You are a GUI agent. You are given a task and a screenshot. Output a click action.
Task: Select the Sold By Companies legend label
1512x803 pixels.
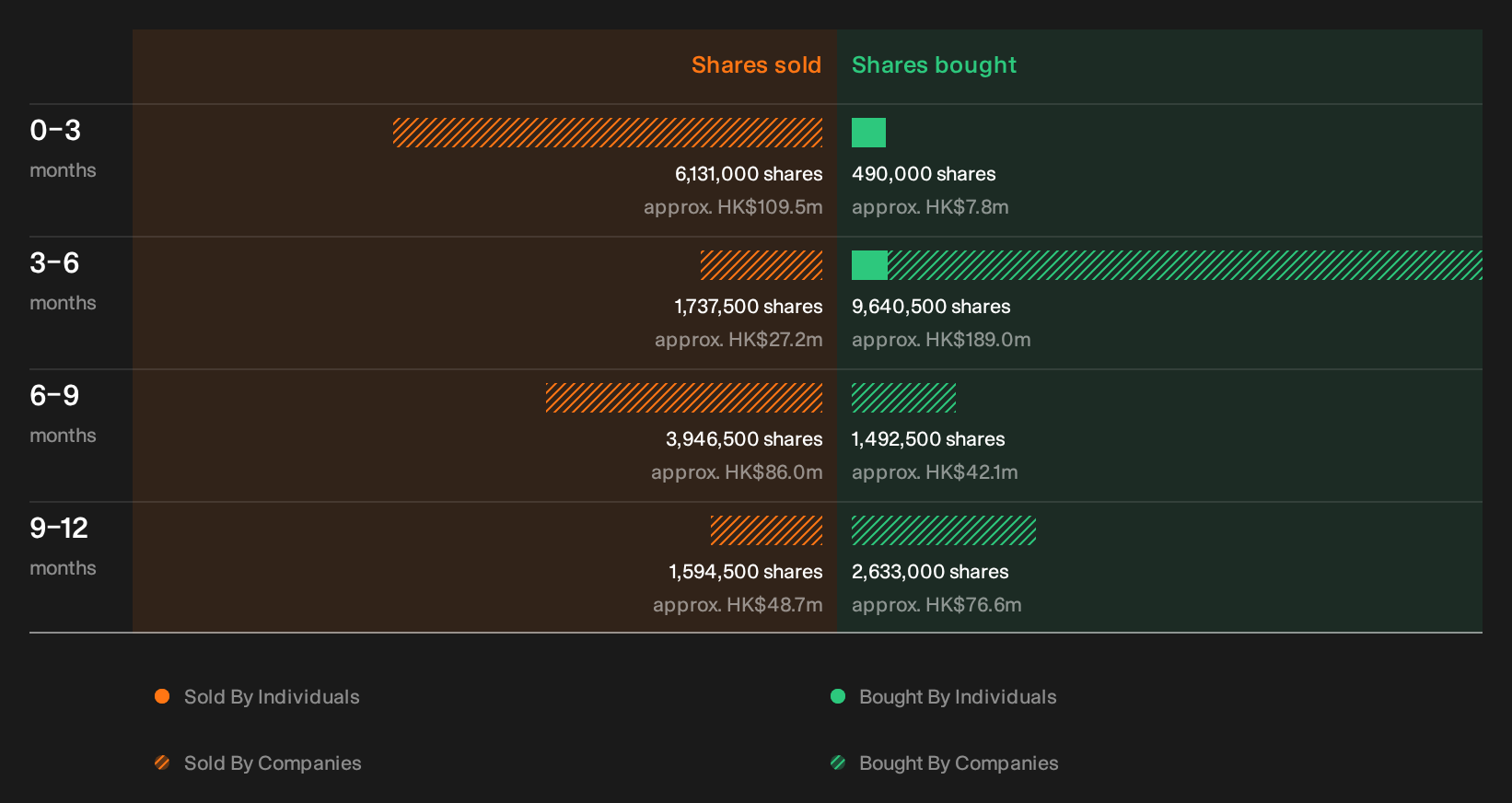273,763
